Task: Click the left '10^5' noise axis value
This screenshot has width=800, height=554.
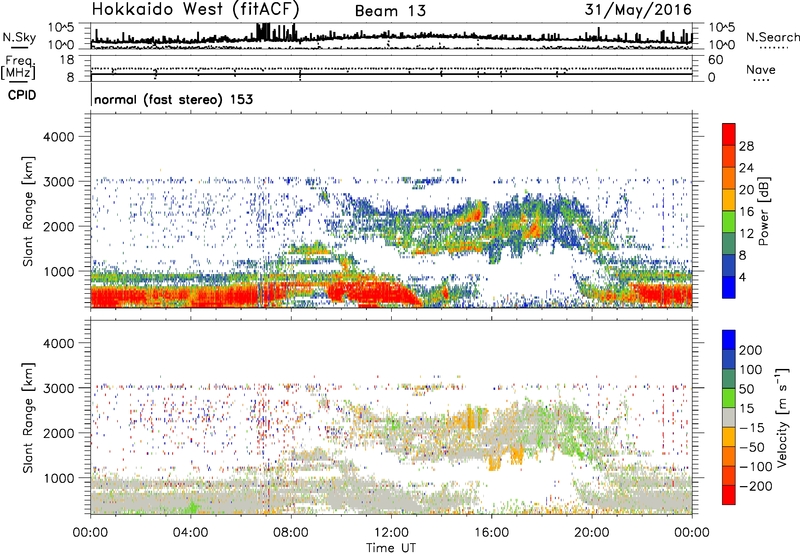Action: 61,28
